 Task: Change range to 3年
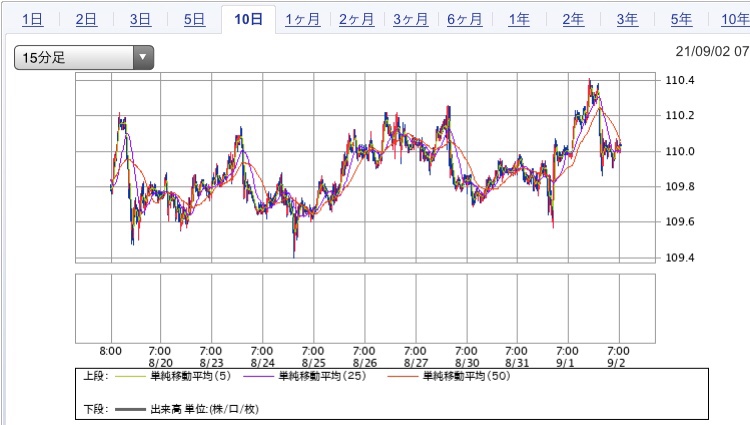[627, 20]
